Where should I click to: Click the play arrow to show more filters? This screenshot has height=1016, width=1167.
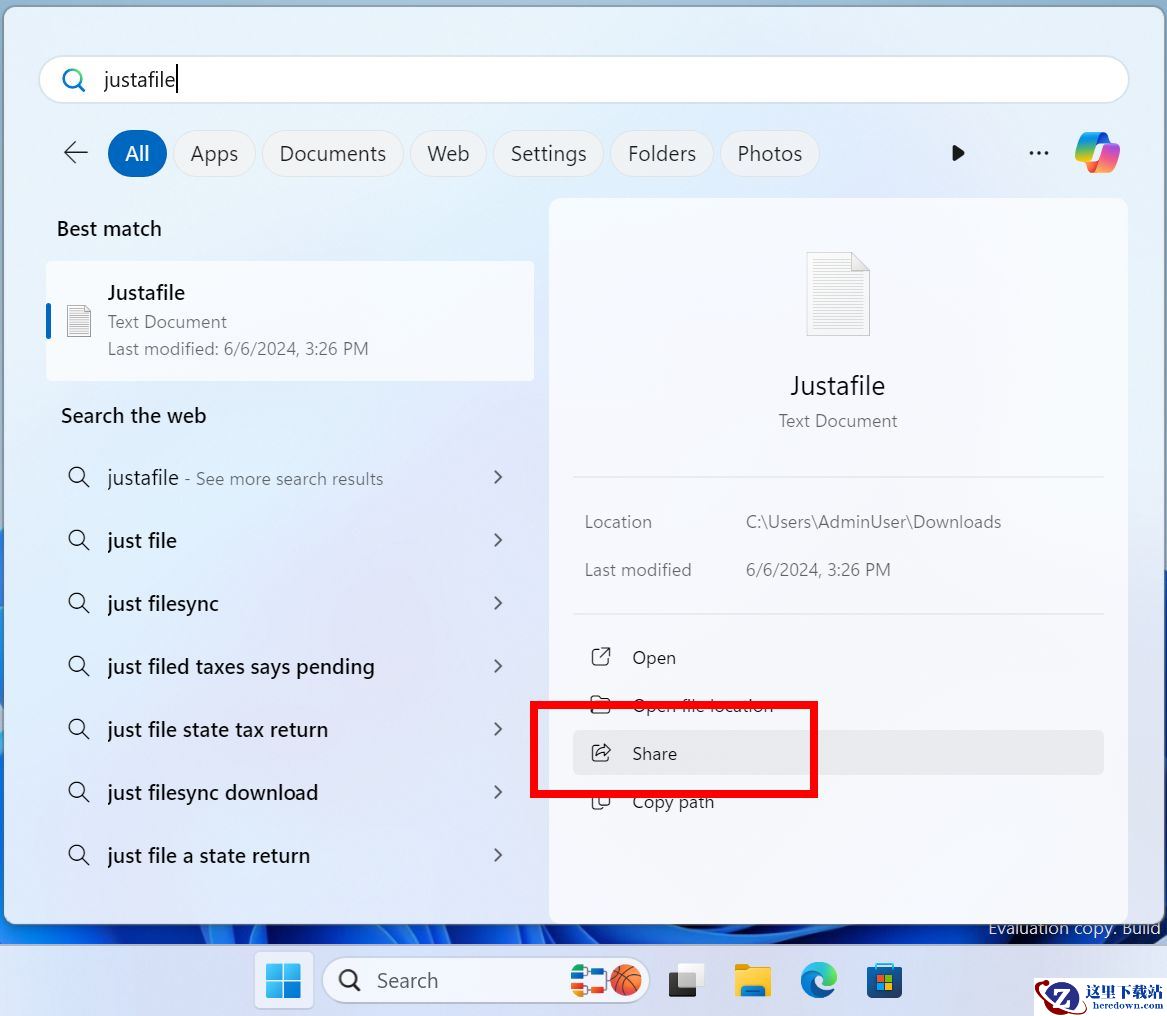coord(958,153)
